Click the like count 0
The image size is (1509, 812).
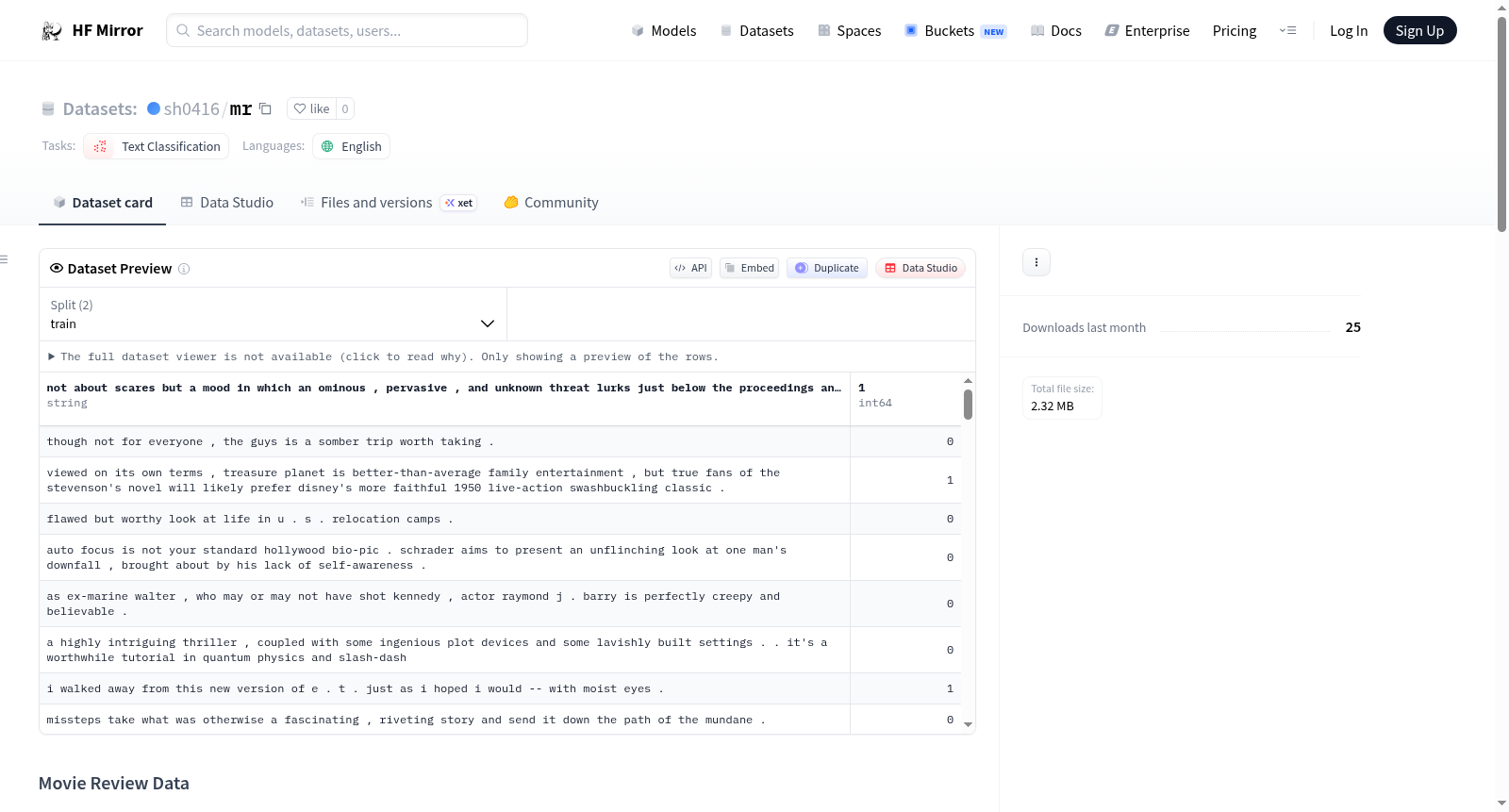tap(345, 108)
